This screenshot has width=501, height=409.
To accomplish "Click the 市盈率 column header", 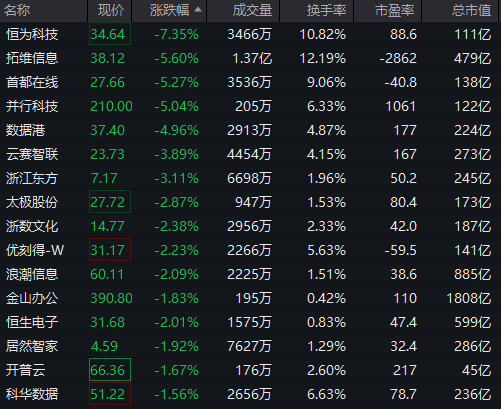I will [x=395, y=10].
